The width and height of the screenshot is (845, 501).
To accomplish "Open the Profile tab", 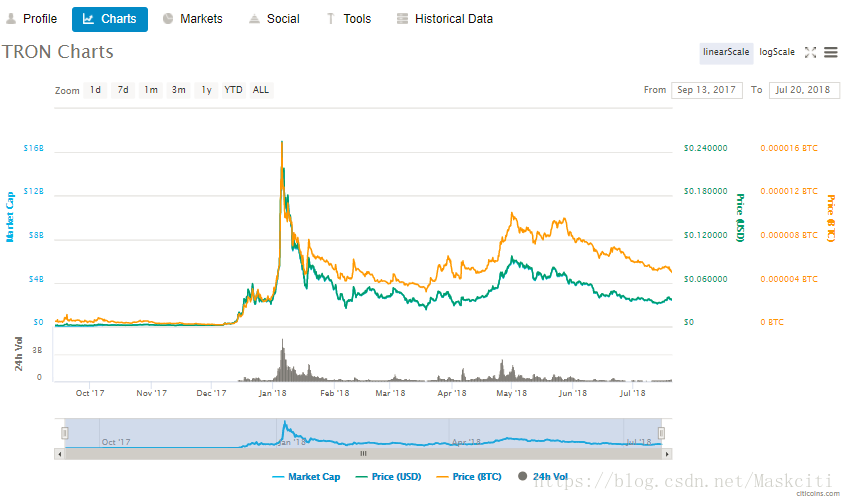I will [31, 19].
